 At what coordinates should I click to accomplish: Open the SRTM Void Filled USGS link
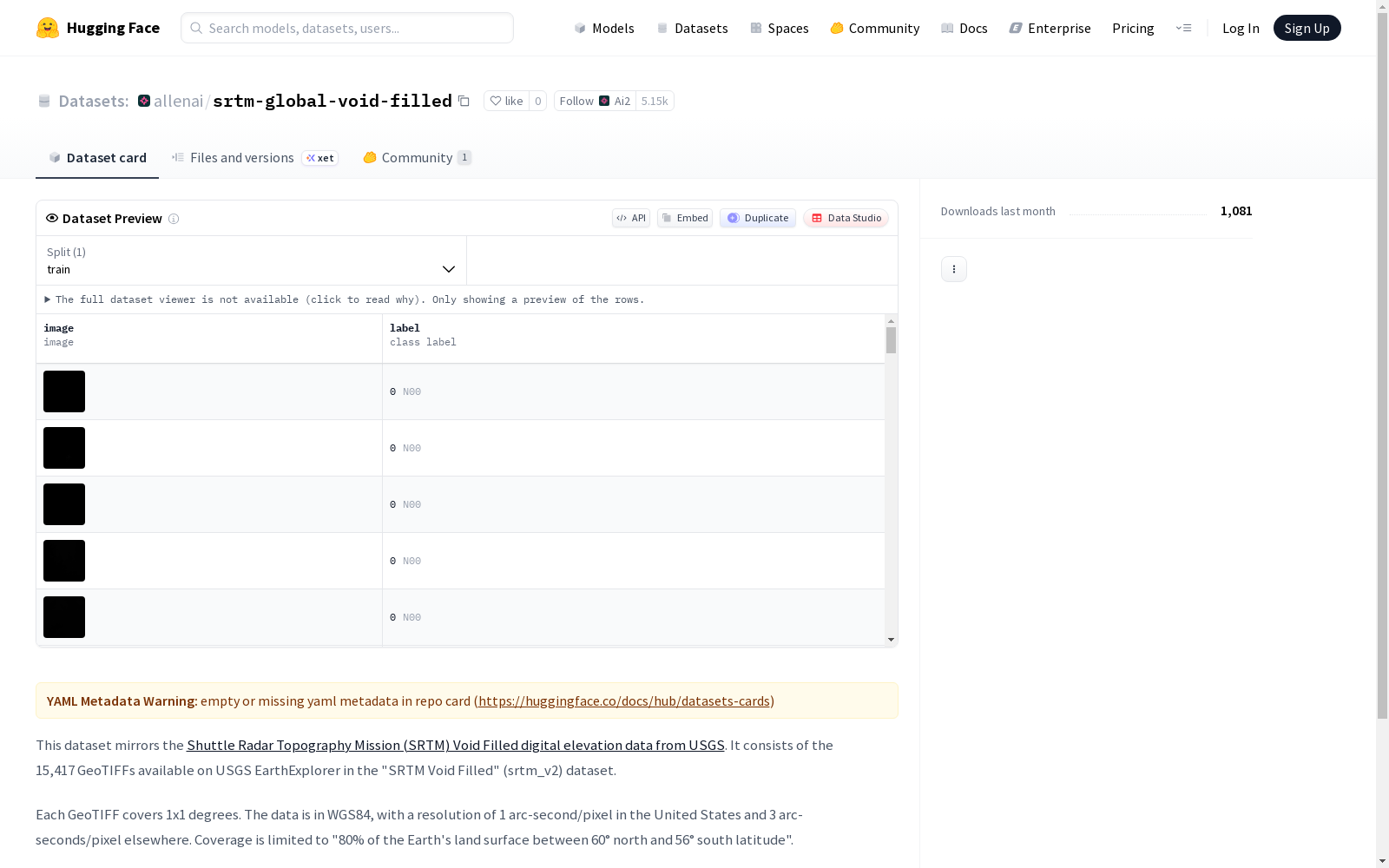(456, 745)
